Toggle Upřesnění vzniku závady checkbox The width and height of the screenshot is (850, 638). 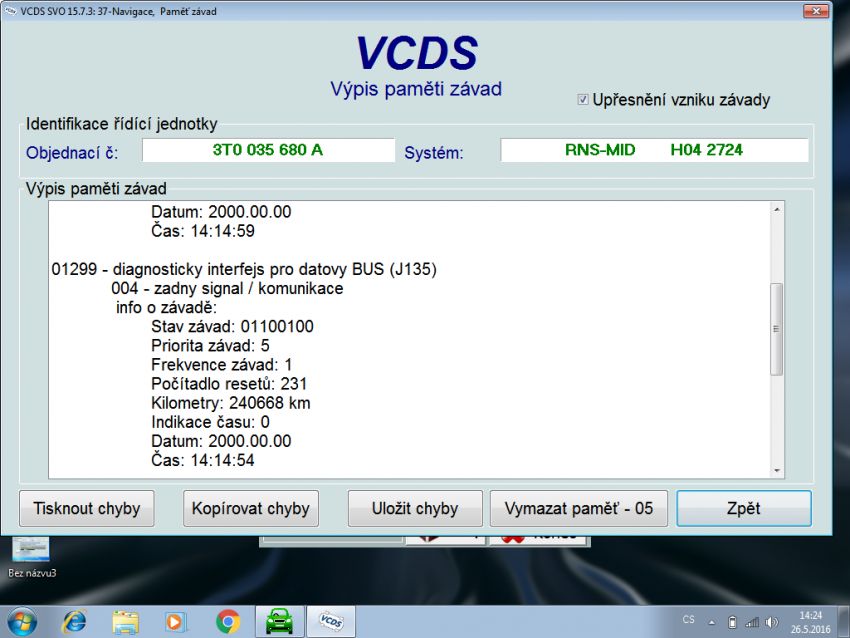coord(583,100)
